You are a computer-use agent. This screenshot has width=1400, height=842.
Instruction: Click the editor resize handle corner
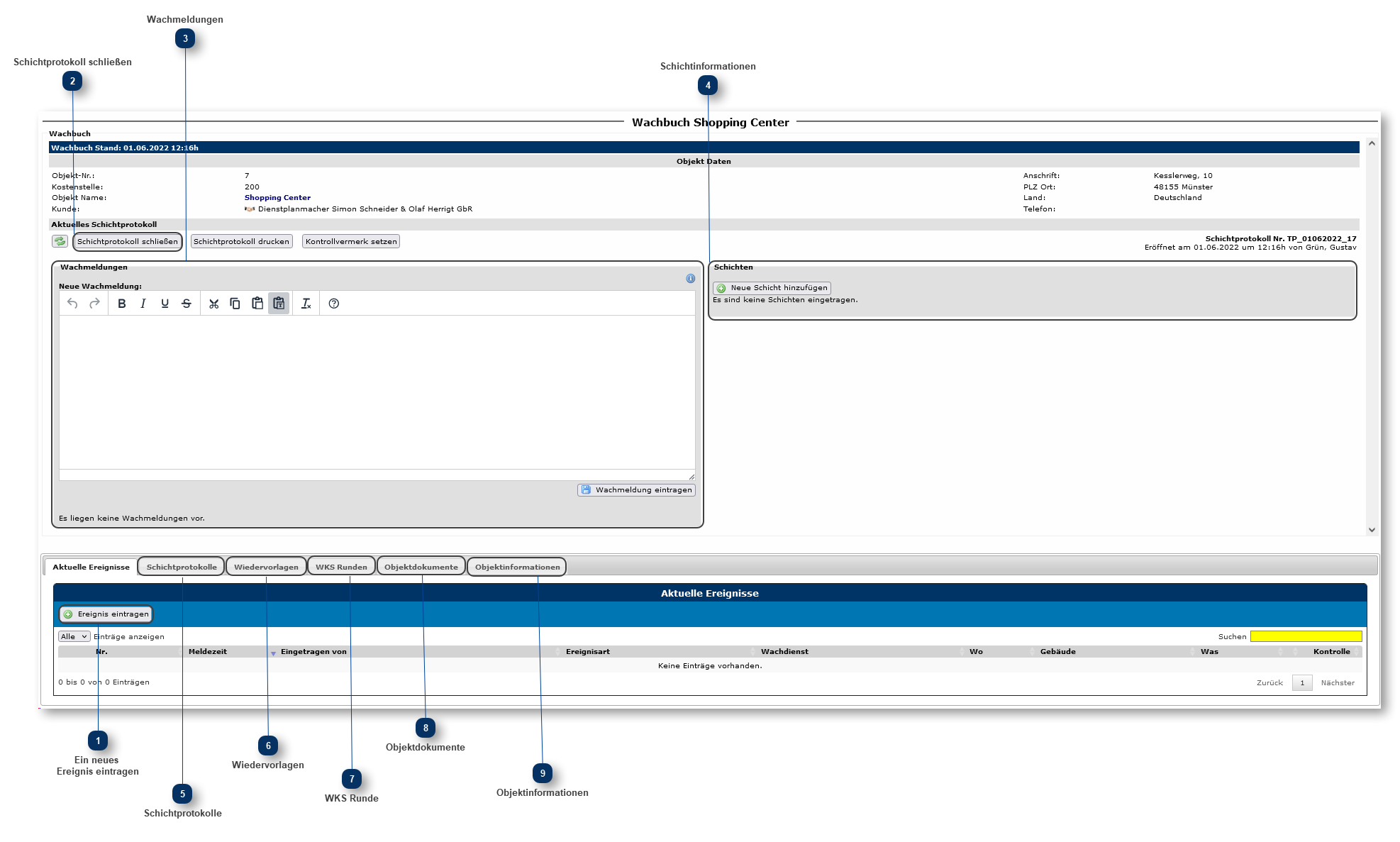point(691,477)
